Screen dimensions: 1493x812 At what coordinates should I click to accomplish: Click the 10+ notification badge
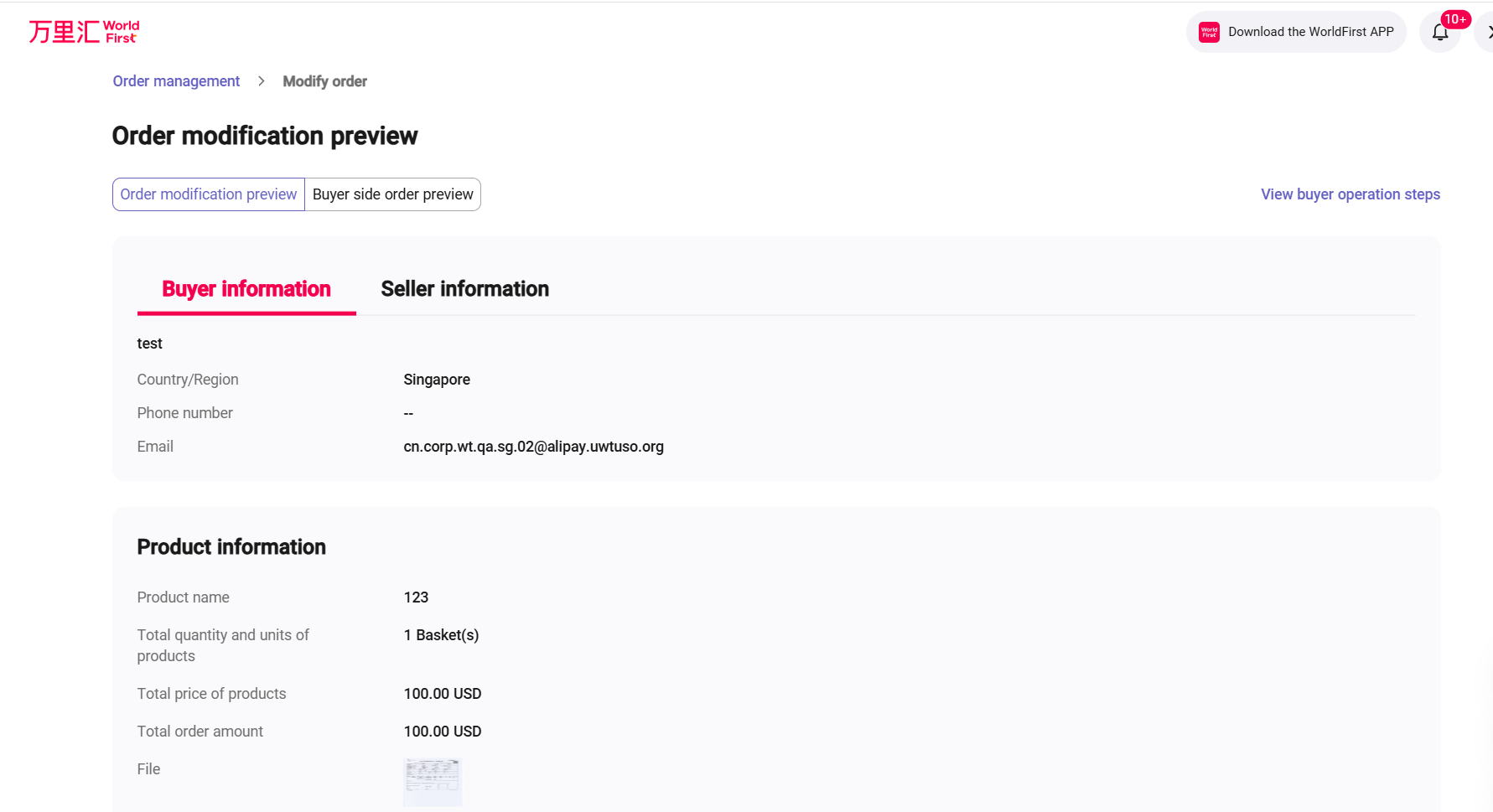point(1455,18)
